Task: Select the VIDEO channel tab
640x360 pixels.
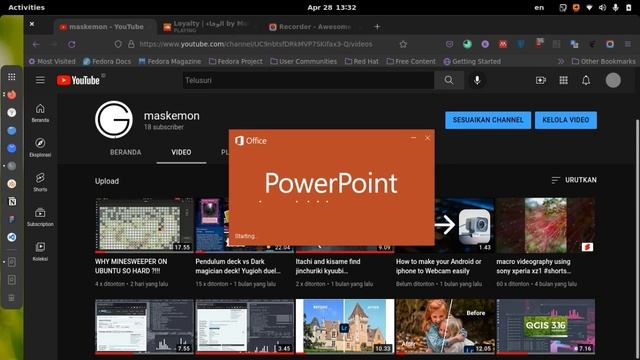Action: (181, 152)
